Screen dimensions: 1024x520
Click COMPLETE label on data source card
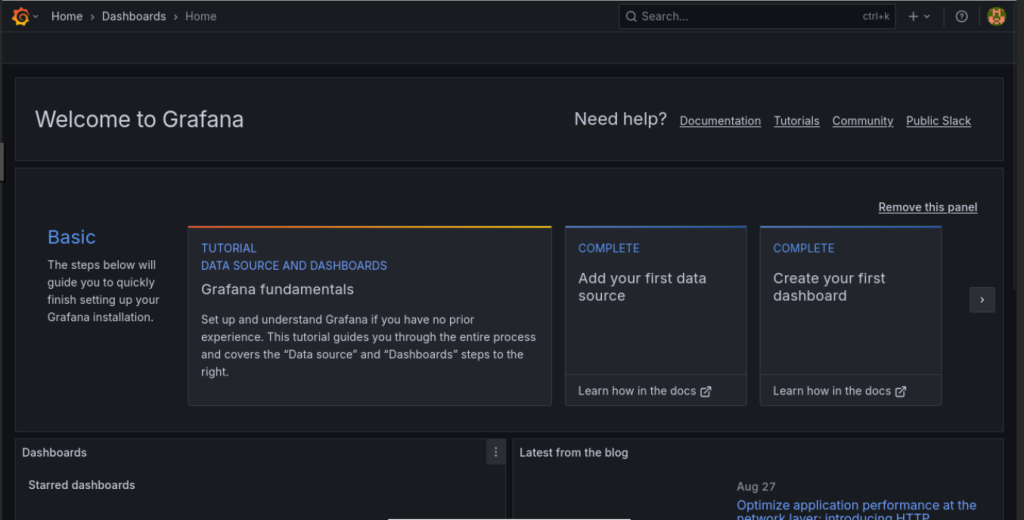pyautogui.click(x=609, y=248)
